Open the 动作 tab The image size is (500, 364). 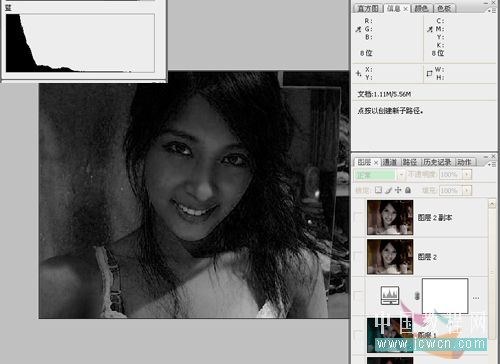point(465,162)
